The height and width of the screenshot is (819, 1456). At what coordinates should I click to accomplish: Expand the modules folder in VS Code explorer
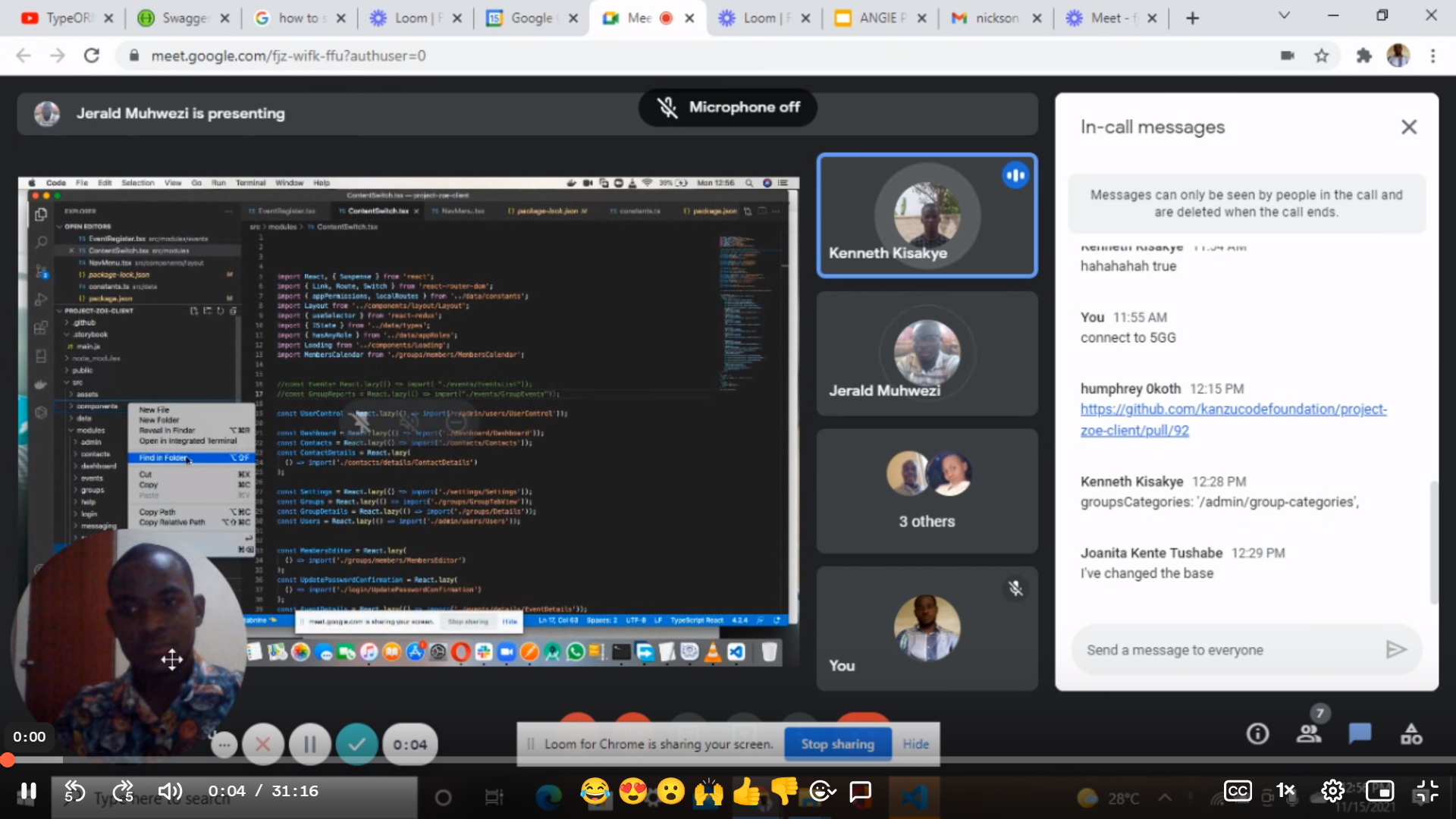tap(90, 430)
